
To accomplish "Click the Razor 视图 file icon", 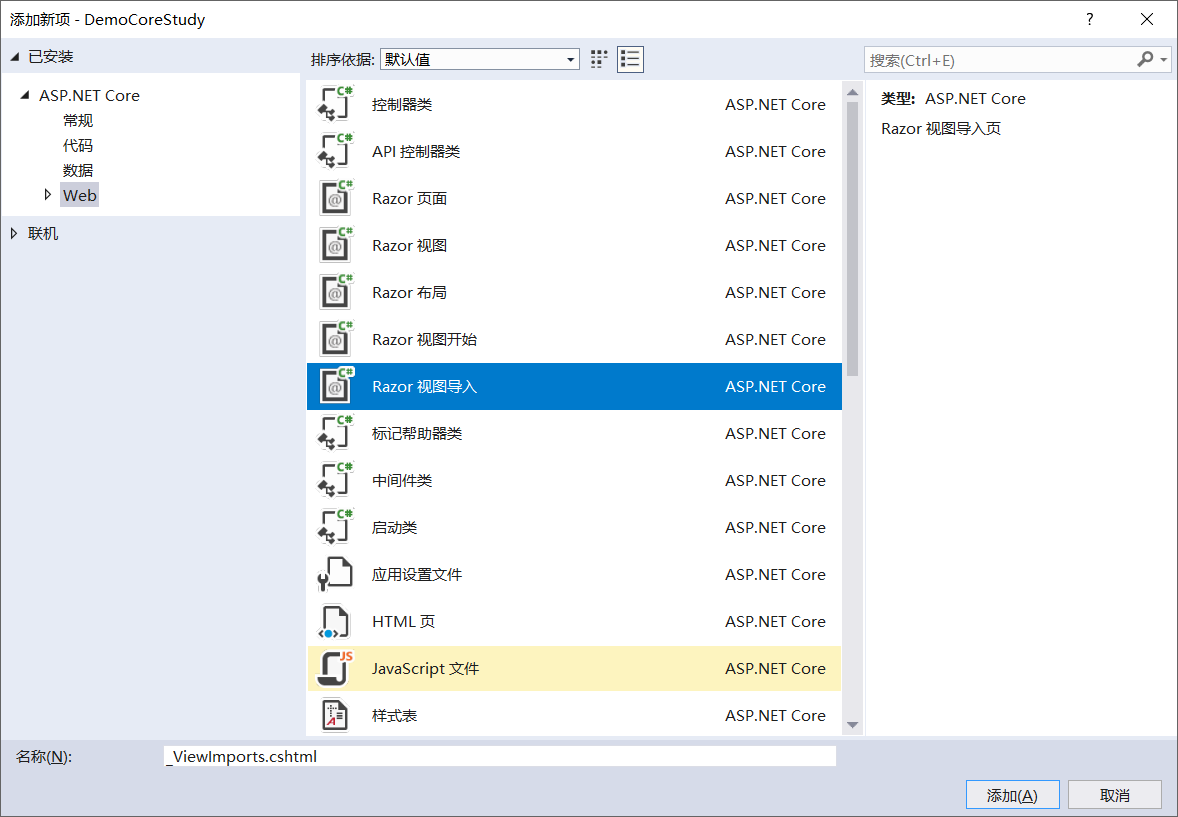I will pos(335,245).
